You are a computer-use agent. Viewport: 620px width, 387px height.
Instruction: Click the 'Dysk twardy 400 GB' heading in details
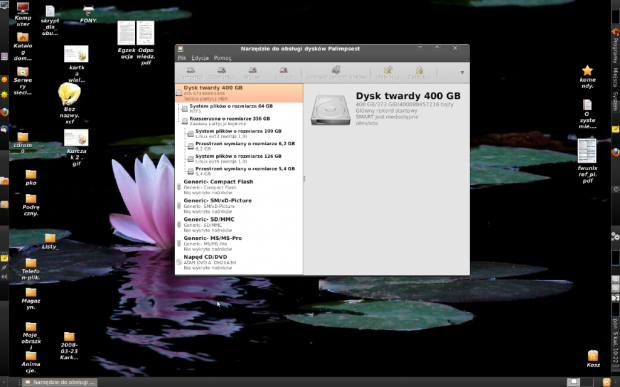(408, 96)
